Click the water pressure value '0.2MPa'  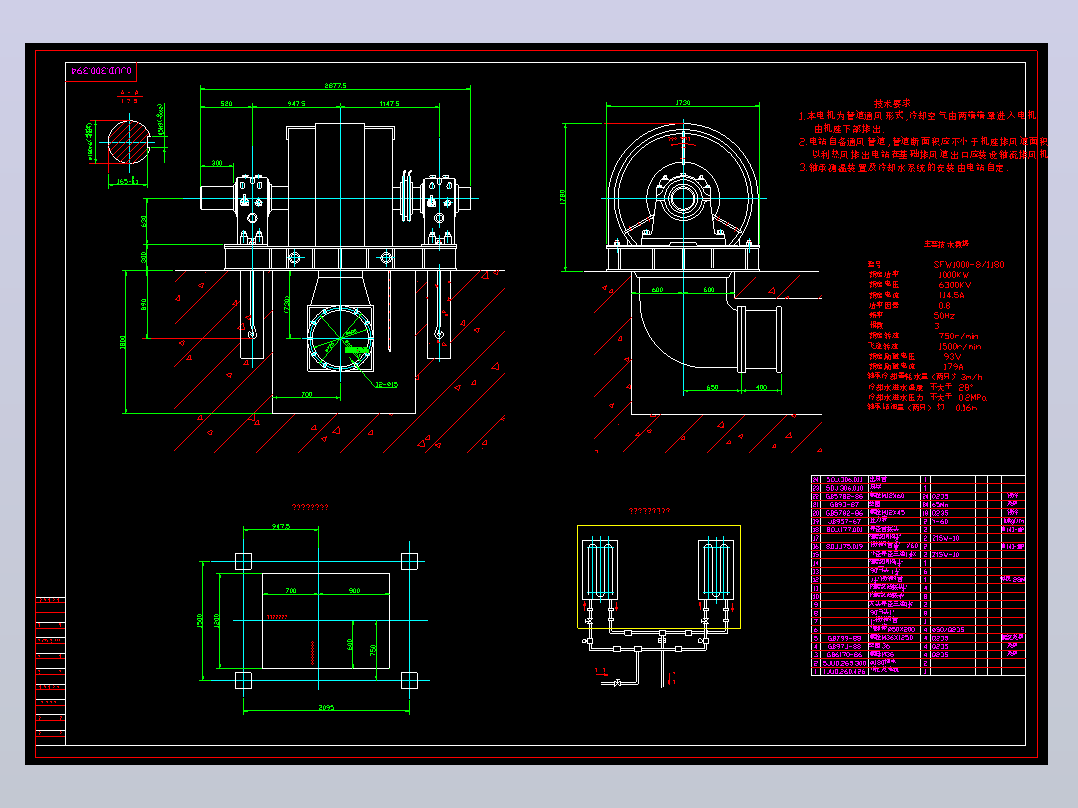pyautogui.click(x=972, y=398)
